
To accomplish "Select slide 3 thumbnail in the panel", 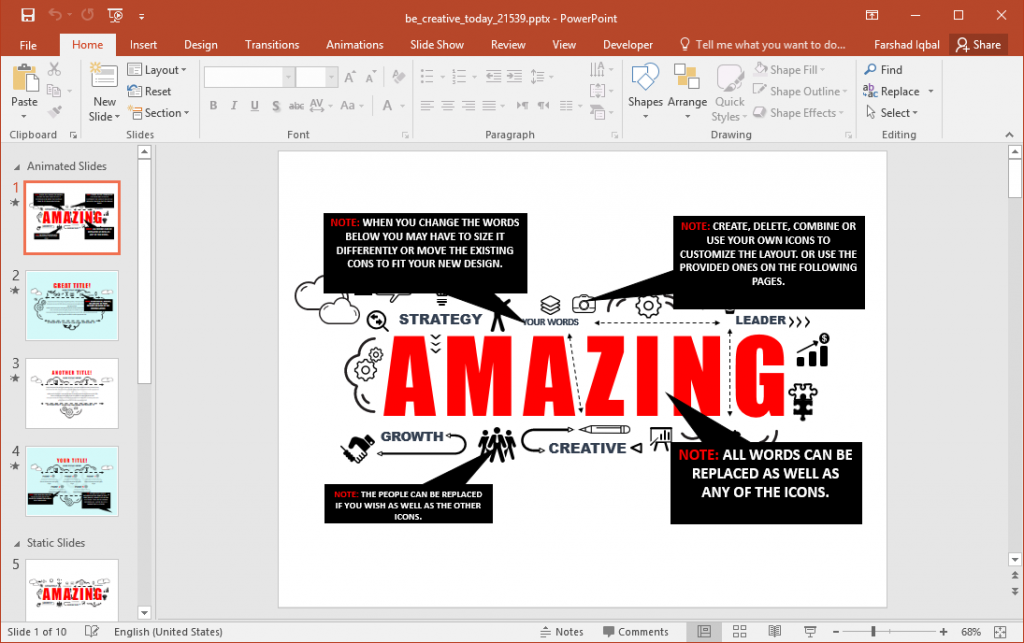I will click(x=72, y=393).
